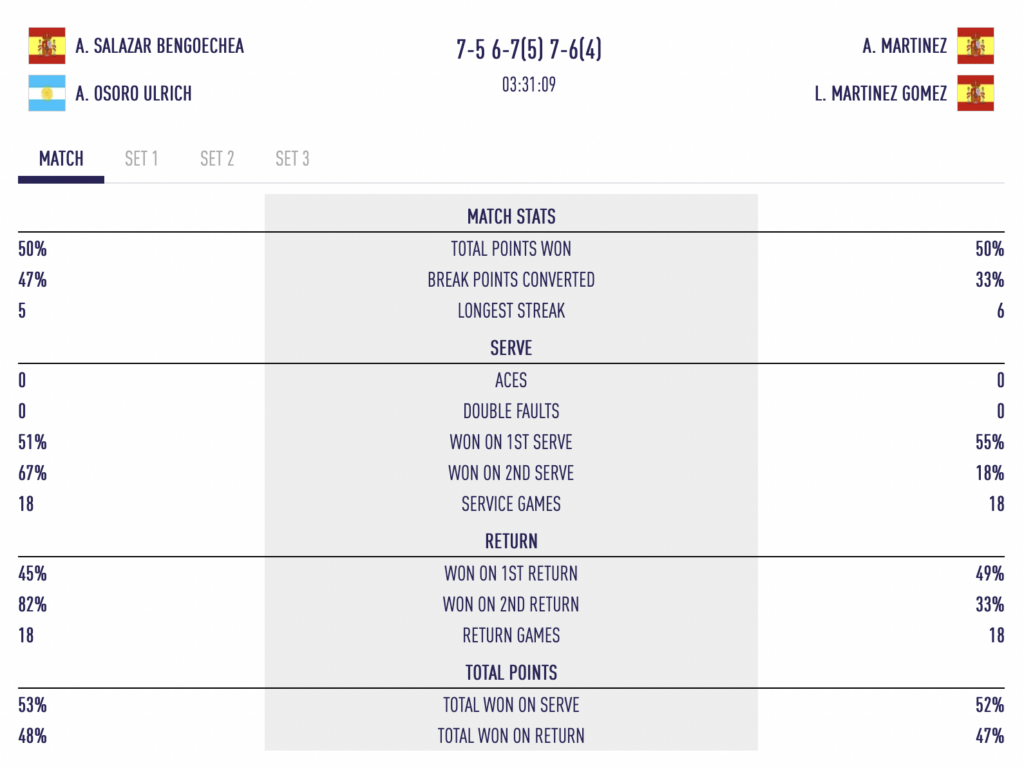Screen dimensions: 1024x768
Task: Open player L. Martinez Gomez's name
Action: [880, 93]
